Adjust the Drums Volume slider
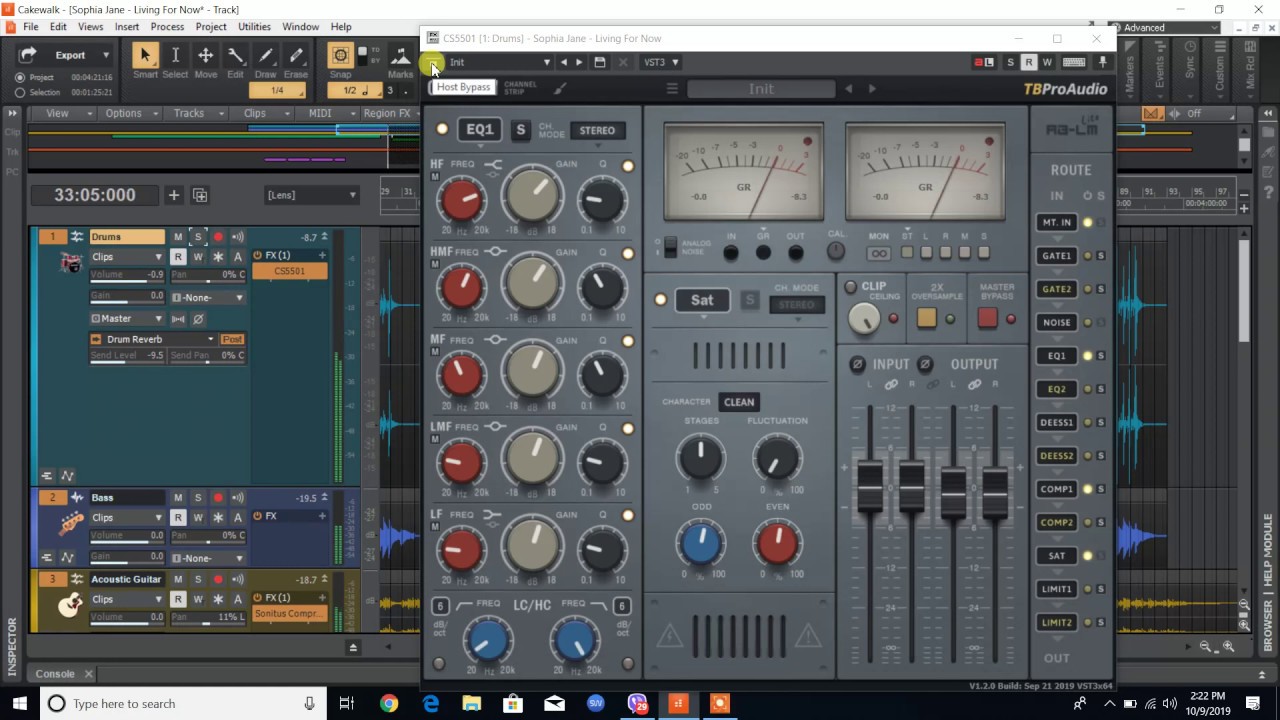The width and height of the screenshot is (1280, 720). (127, 275)
